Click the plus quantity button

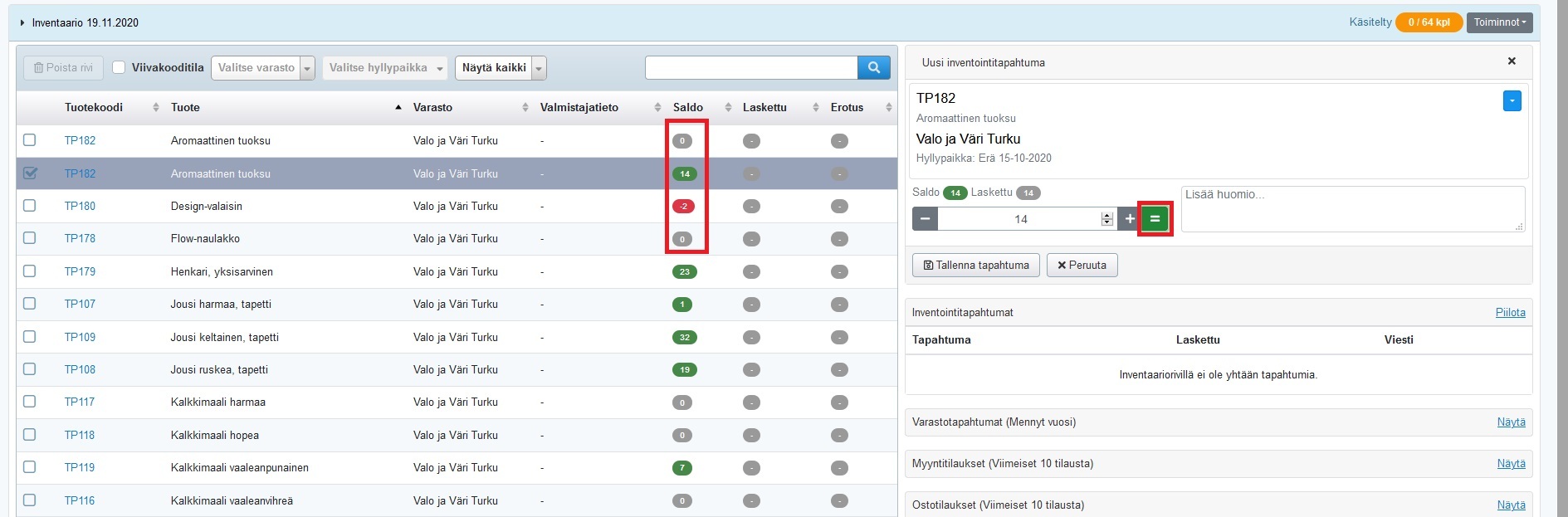[x=1129, y=219]
